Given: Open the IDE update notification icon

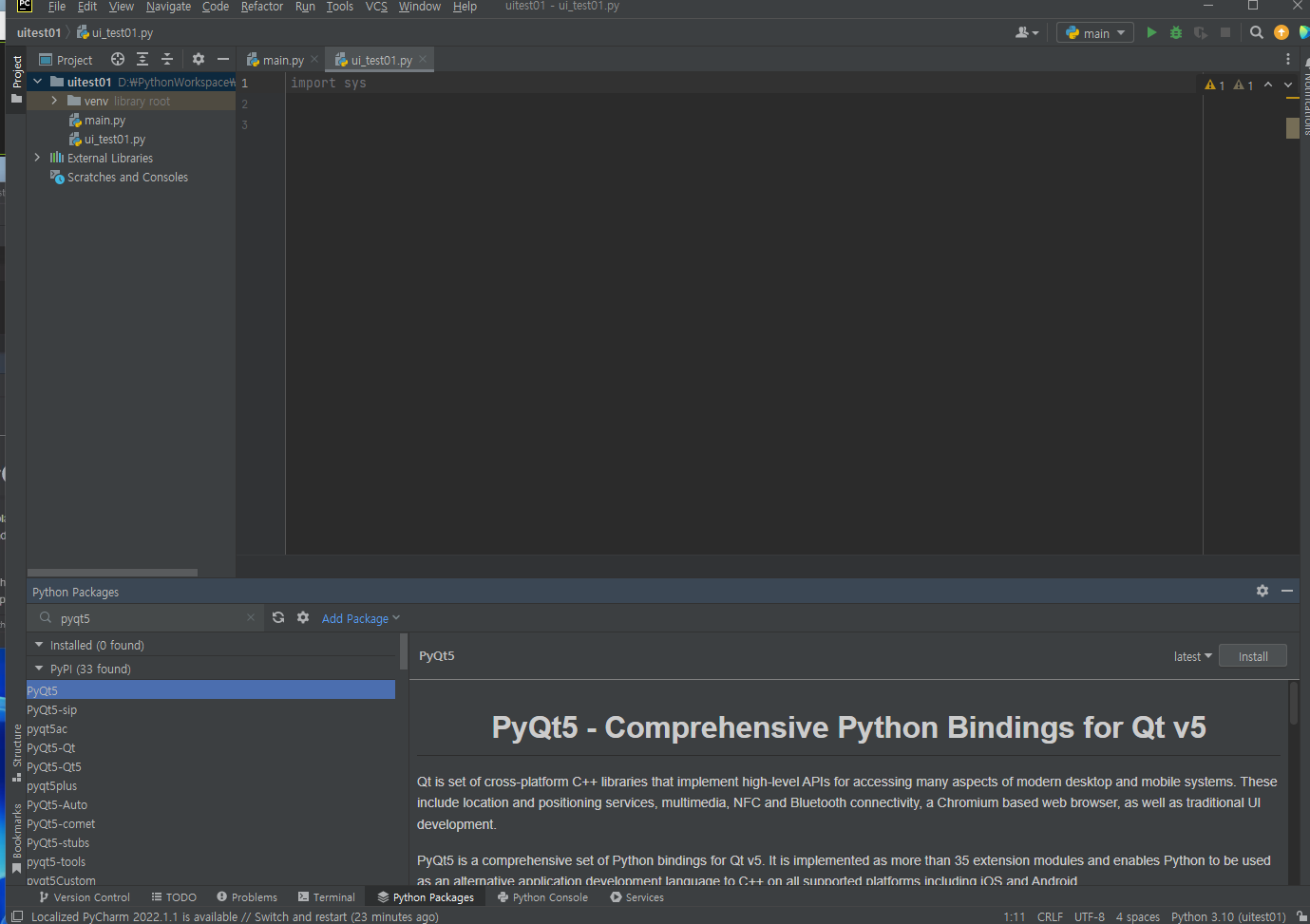Looking at the screenshot, I should point(1282,32).
